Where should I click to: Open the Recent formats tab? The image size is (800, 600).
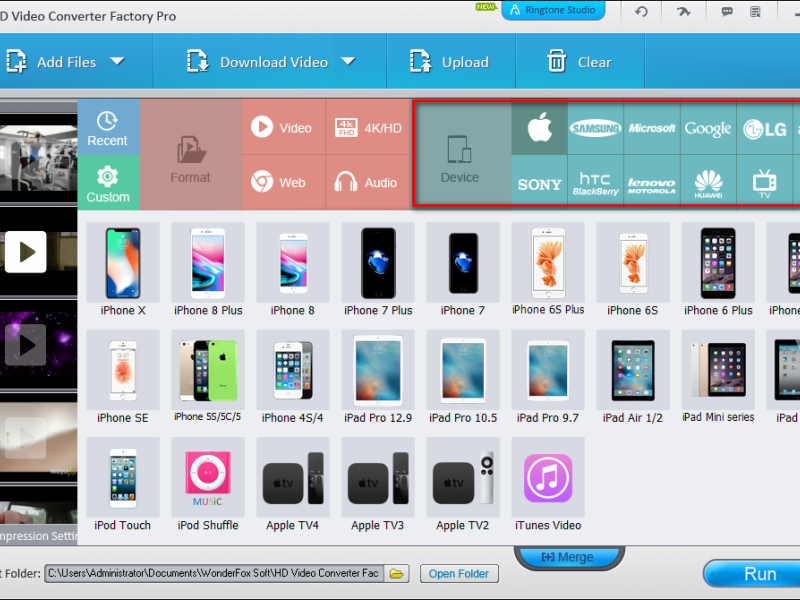pos(108,128)
